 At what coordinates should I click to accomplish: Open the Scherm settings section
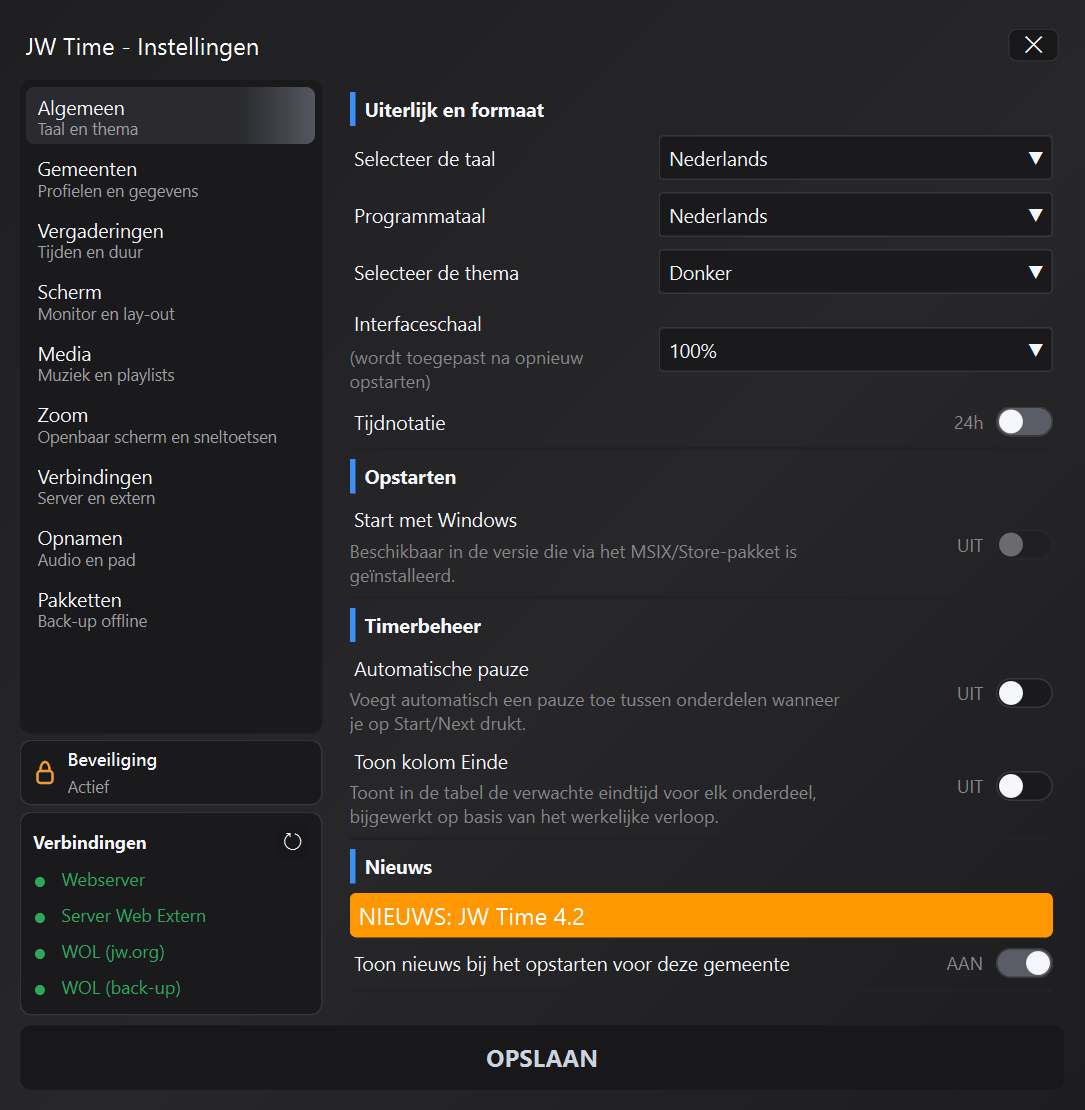170,302
